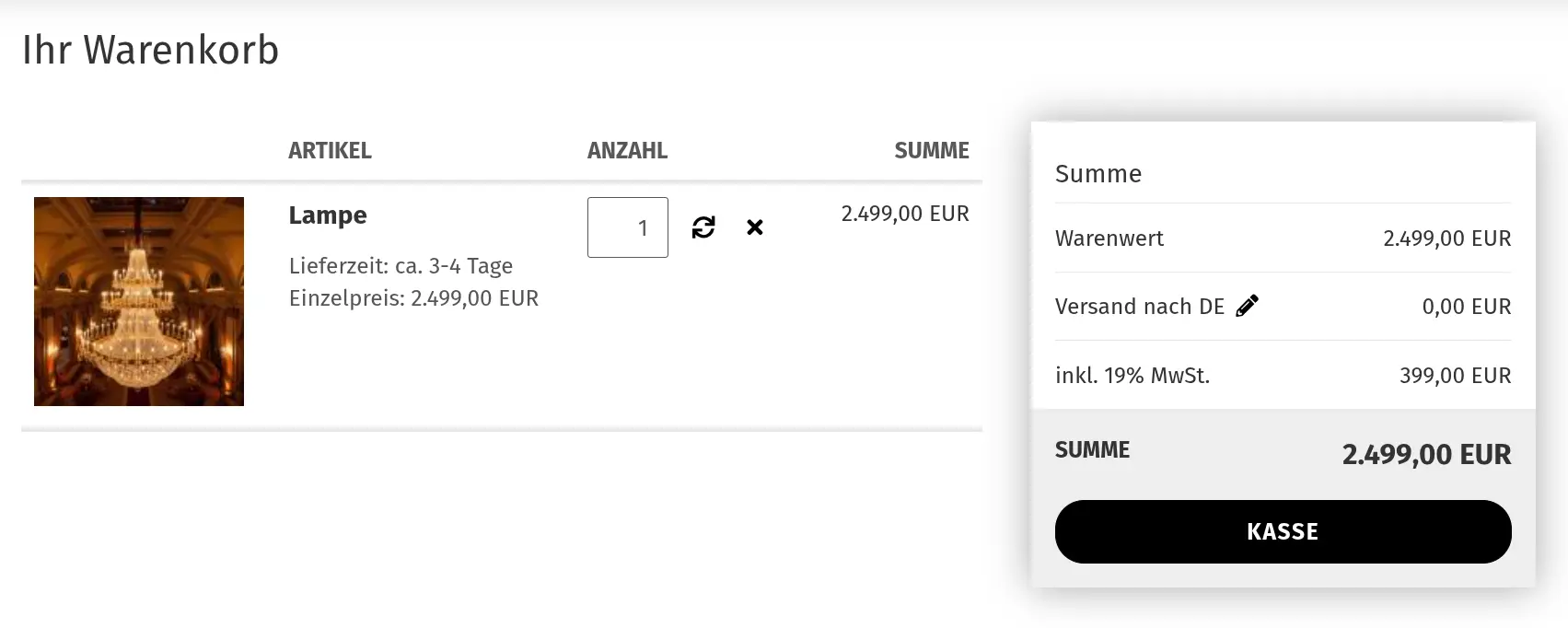The image size is (1568, 628).
Task: Open the chandelier product thumbnail
Action: pos(139,301)
